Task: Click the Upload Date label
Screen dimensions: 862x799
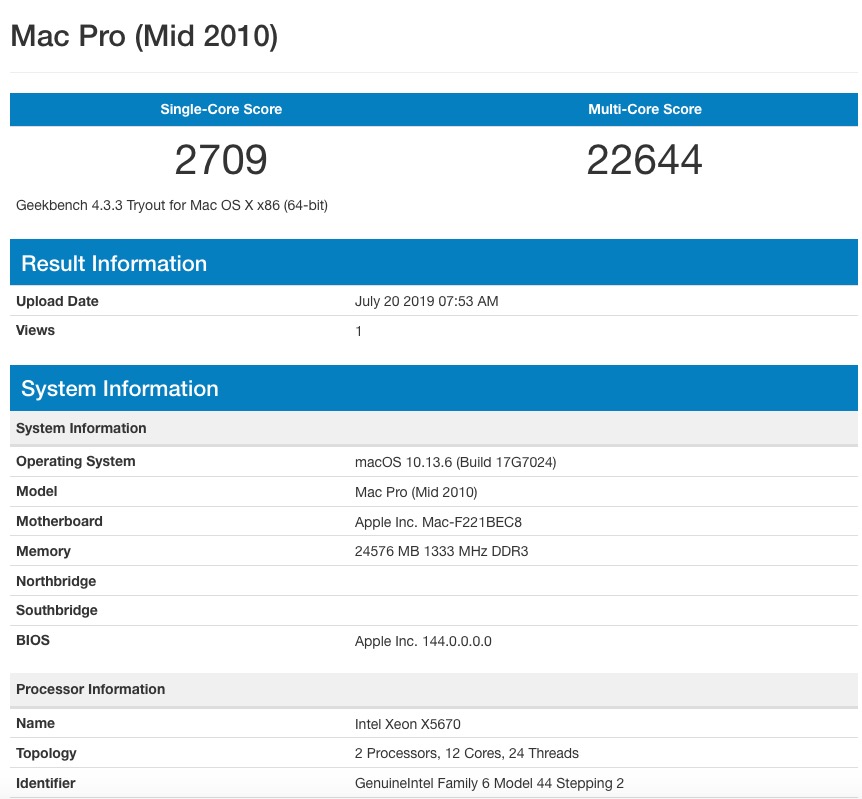Action: [x=57, y=301]
